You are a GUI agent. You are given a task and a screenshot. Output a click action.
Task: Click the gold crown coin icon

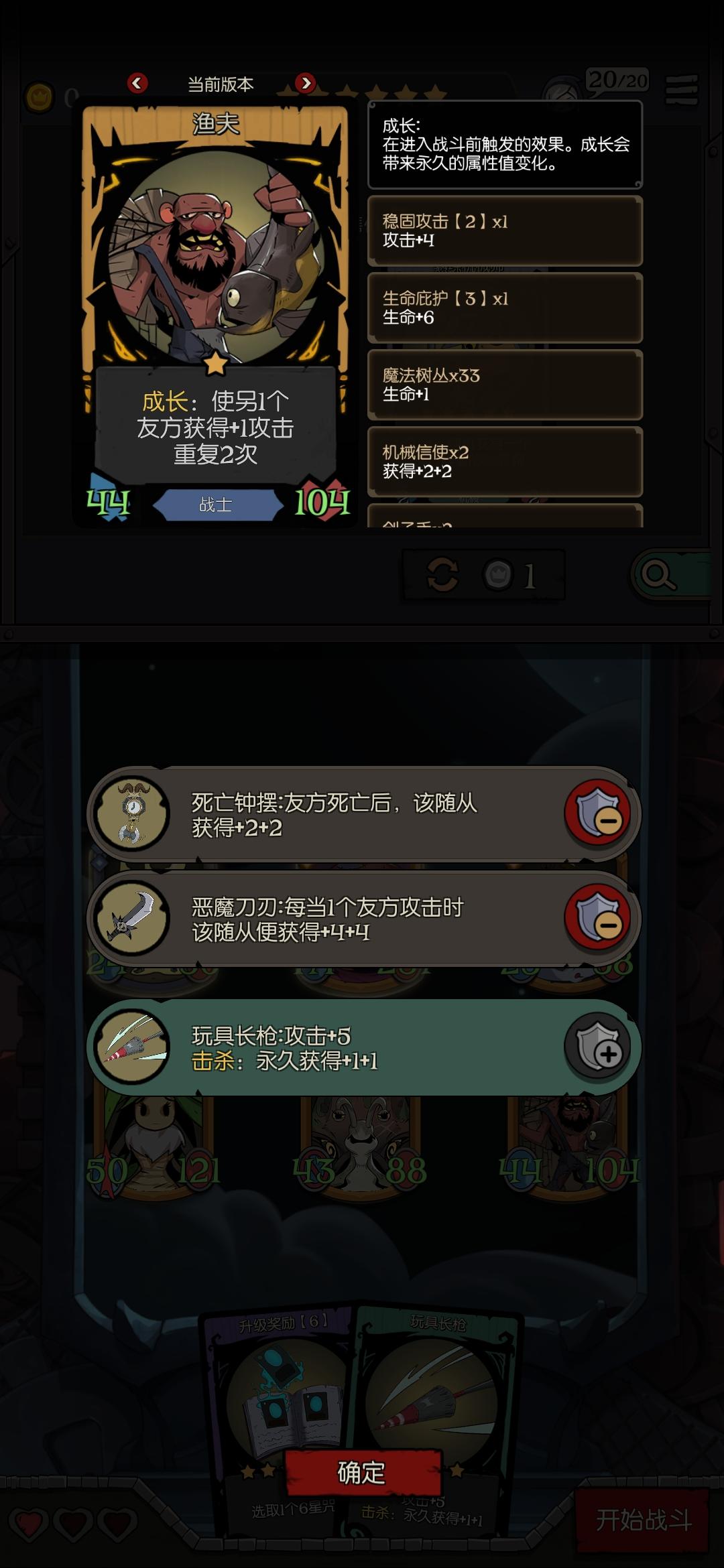tap(40, 98)
